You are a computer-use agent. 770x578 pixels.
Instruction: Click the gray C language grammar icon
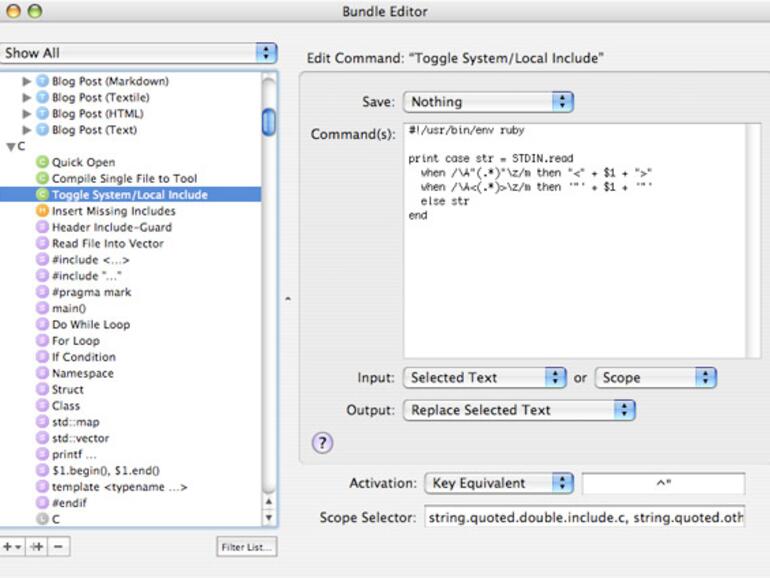[x=42, y=519]
